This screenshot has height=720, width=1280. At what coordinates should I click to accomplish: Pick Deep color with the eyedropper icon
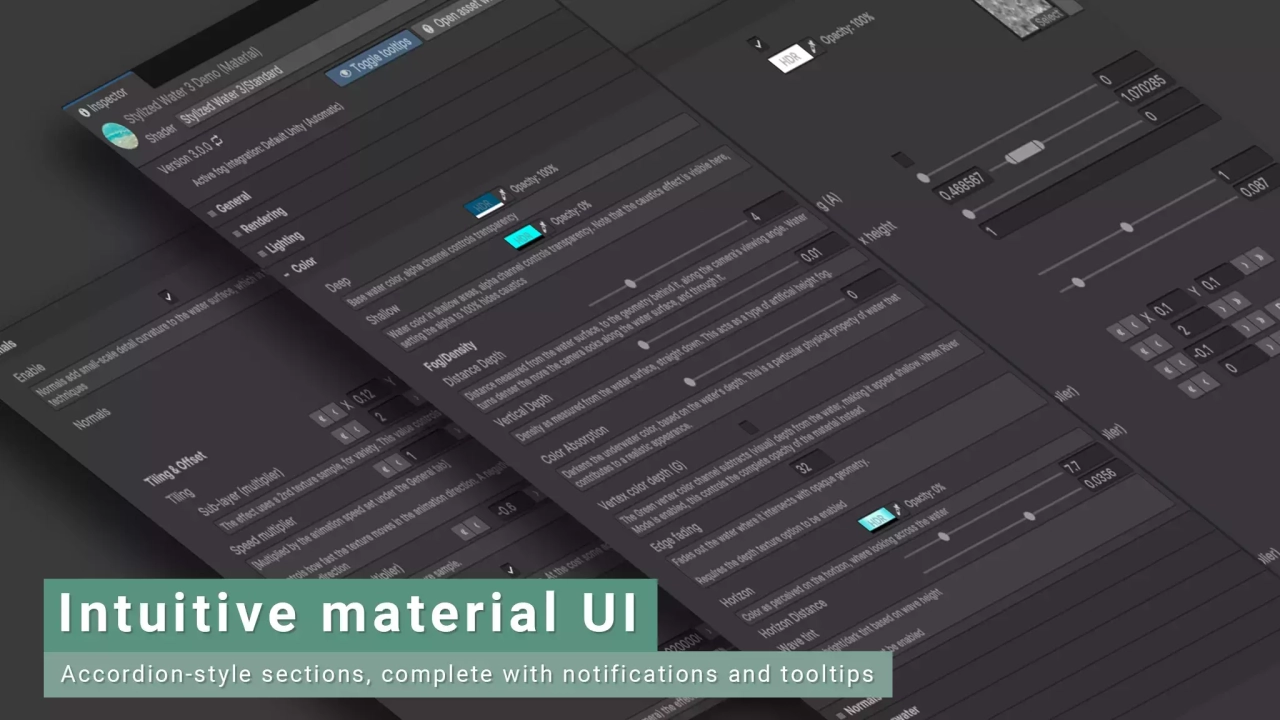[503, 193]
